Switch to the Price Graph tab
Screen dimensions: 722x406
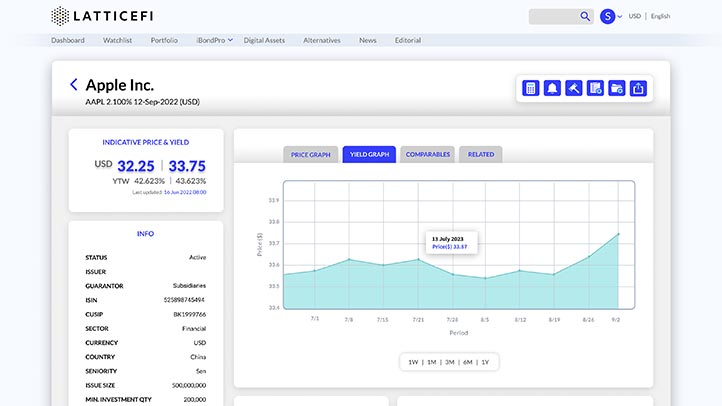[x=311, y=155]
